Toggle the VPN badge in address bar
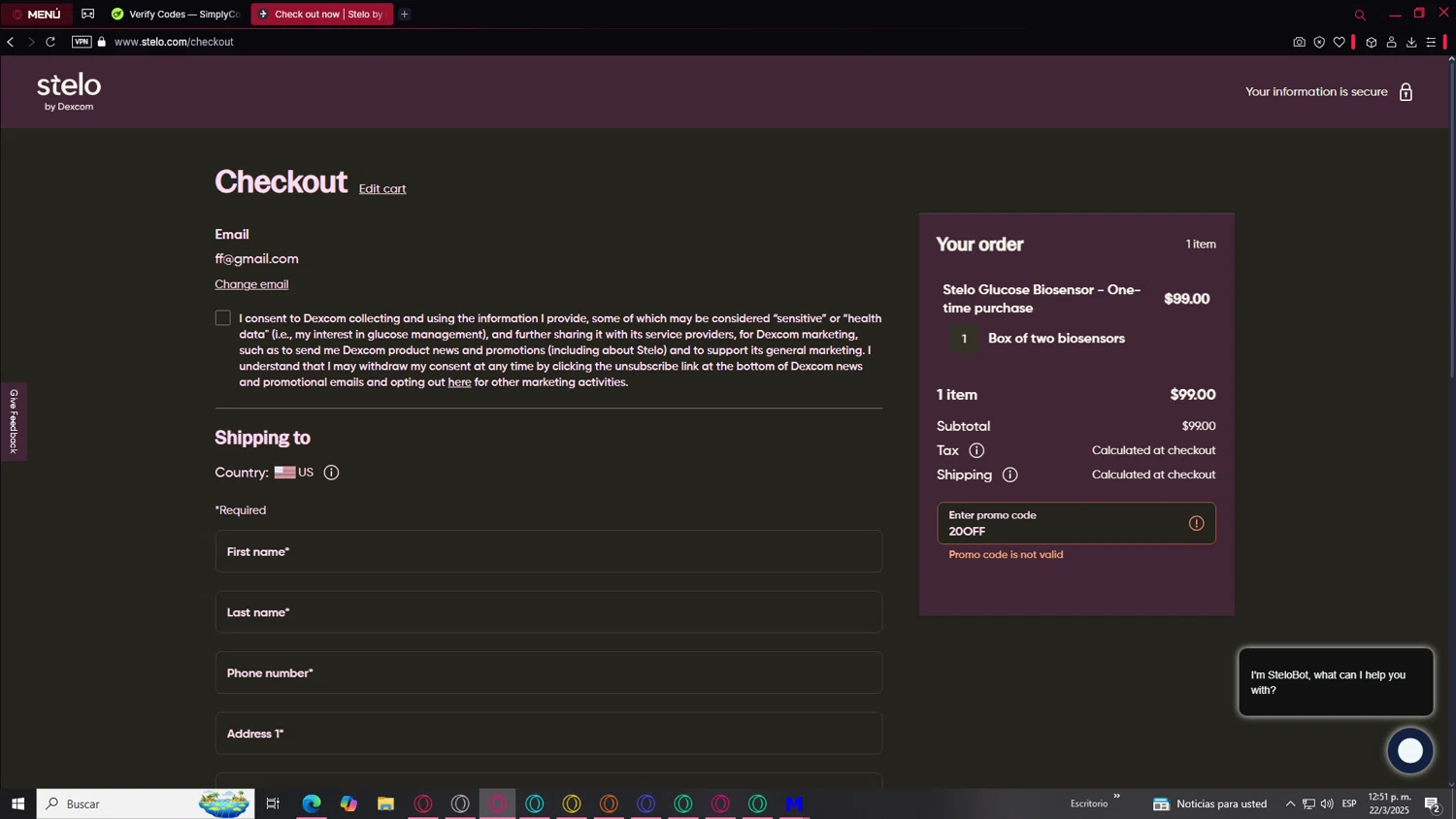Image resolution: width=1456 pixels, height=819 pixels. coord(82,42)
